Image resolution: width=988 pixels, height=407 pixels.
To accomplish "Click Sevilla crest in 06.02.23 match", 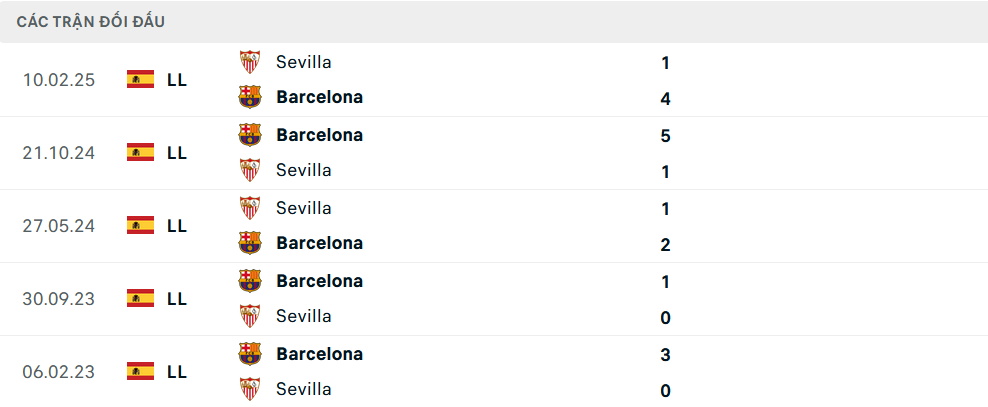I will pos(250,389).
